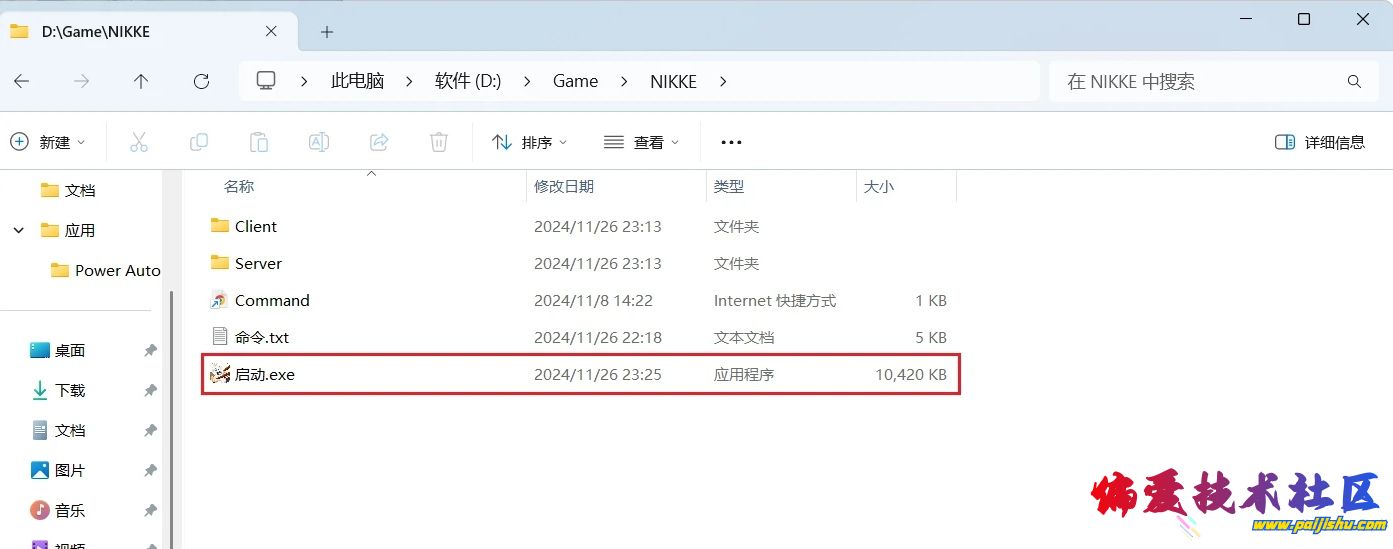Expand chevron after NIKKE breadcrumb
Image resolution: width=1393 pixels, height=549 pixels.
click(x=723, y=81)
